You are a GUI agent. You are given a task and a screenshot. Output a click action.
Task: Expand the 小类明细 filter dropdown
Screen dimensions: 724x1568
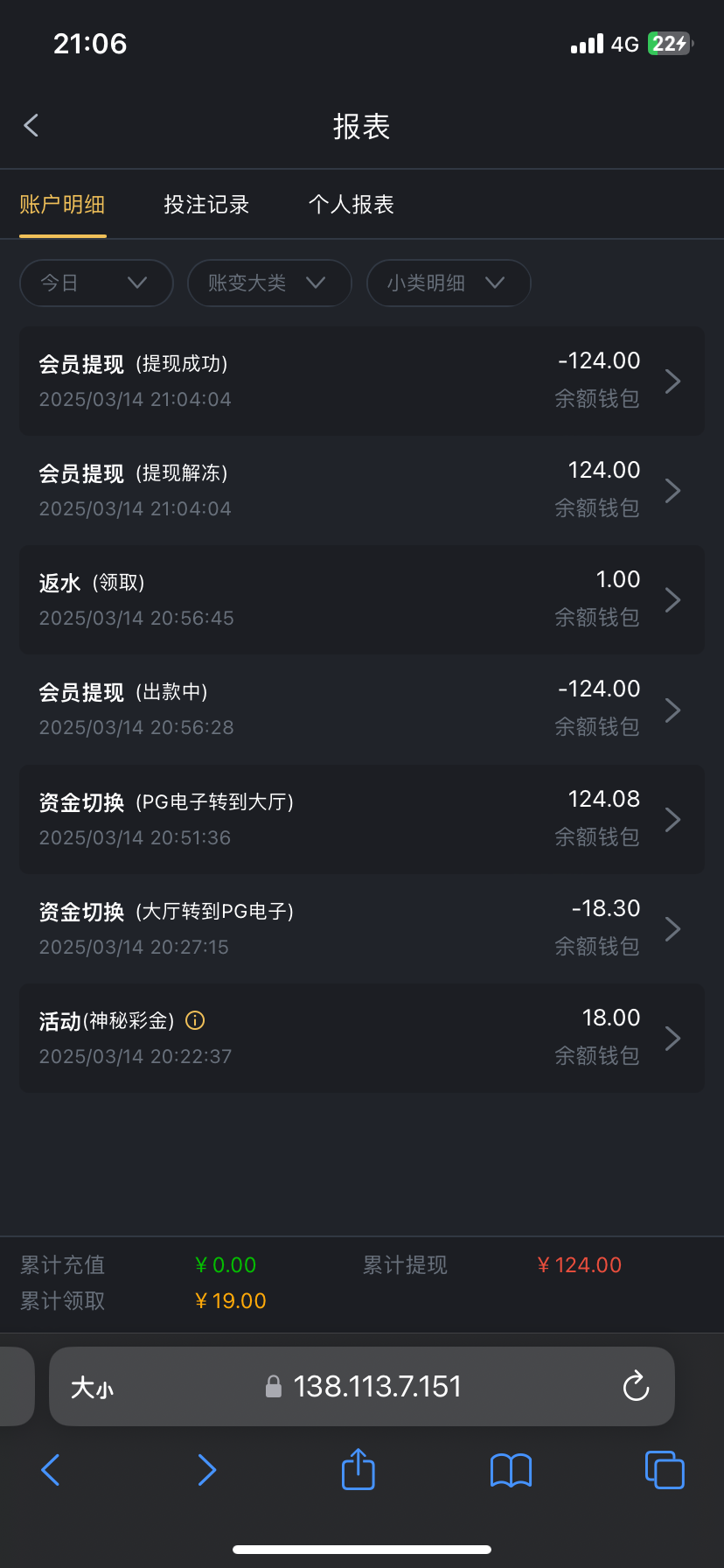[x=449, y=283]
